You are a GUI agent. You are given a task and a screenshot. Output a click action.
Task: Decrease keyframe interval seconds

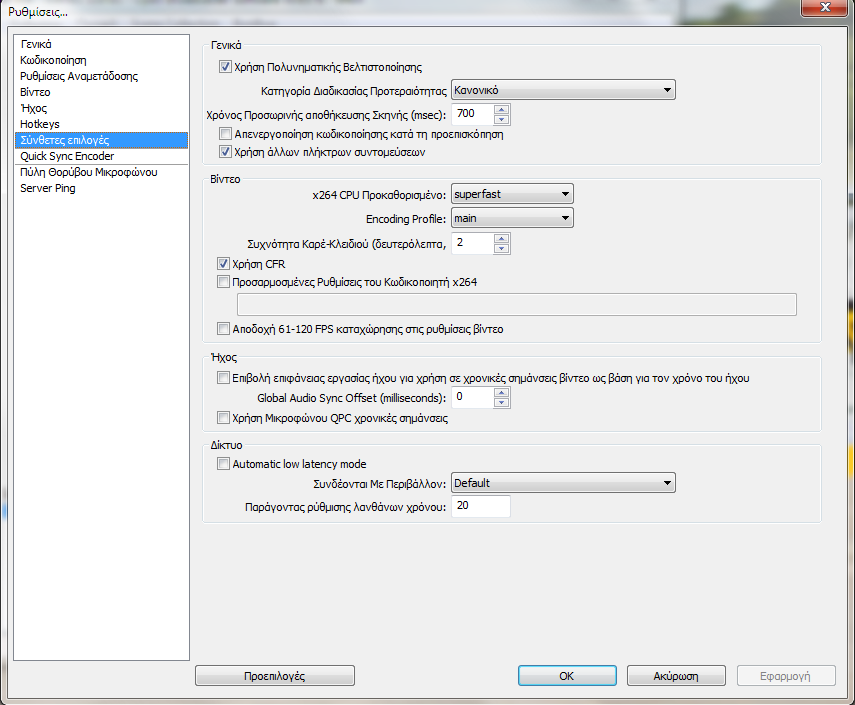[x=501, y=249]
